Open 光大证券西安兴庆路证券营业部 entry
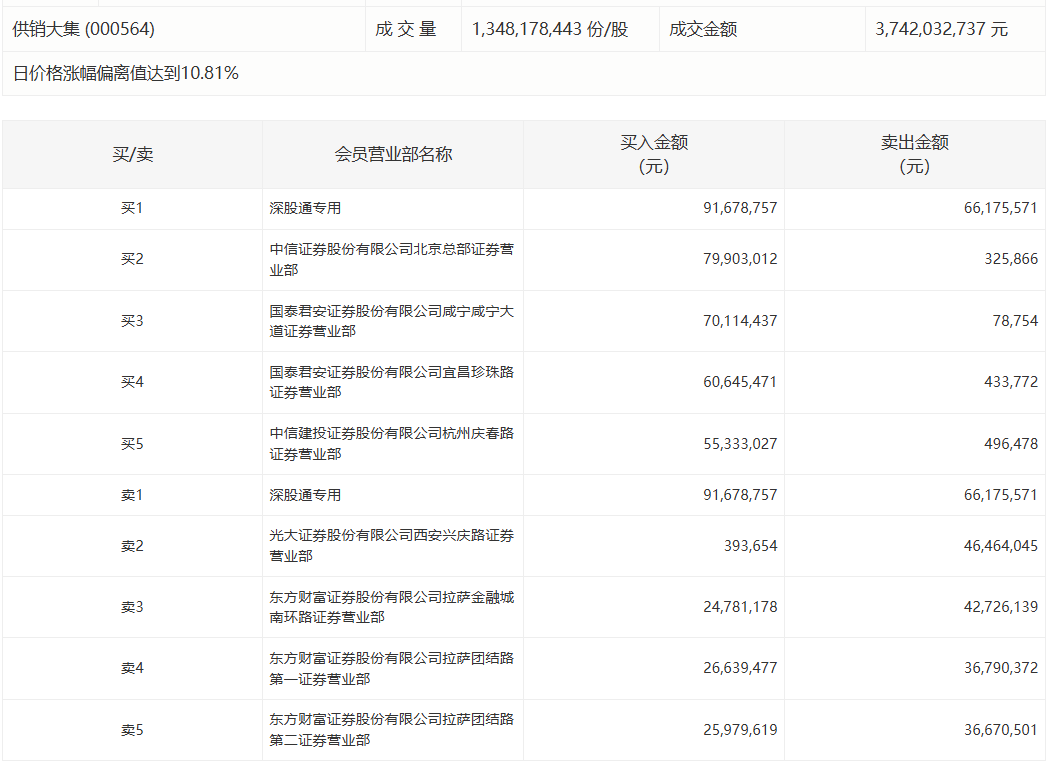The height and width of the screenshot is (769, 1053). [x=391, y=546]
